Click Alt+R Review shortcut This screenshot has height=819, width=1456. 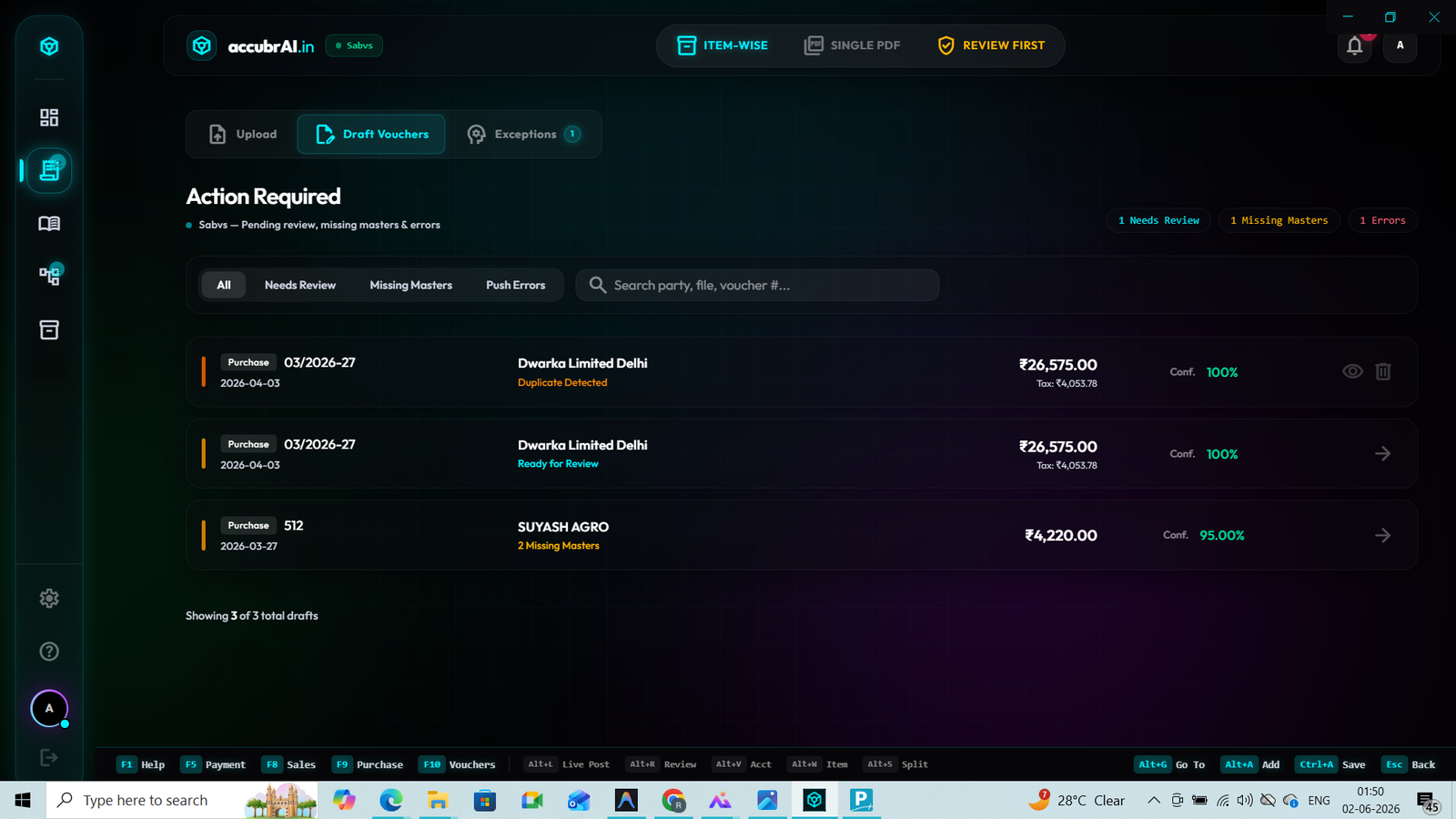pyautogui.click(x=661, y=764)
